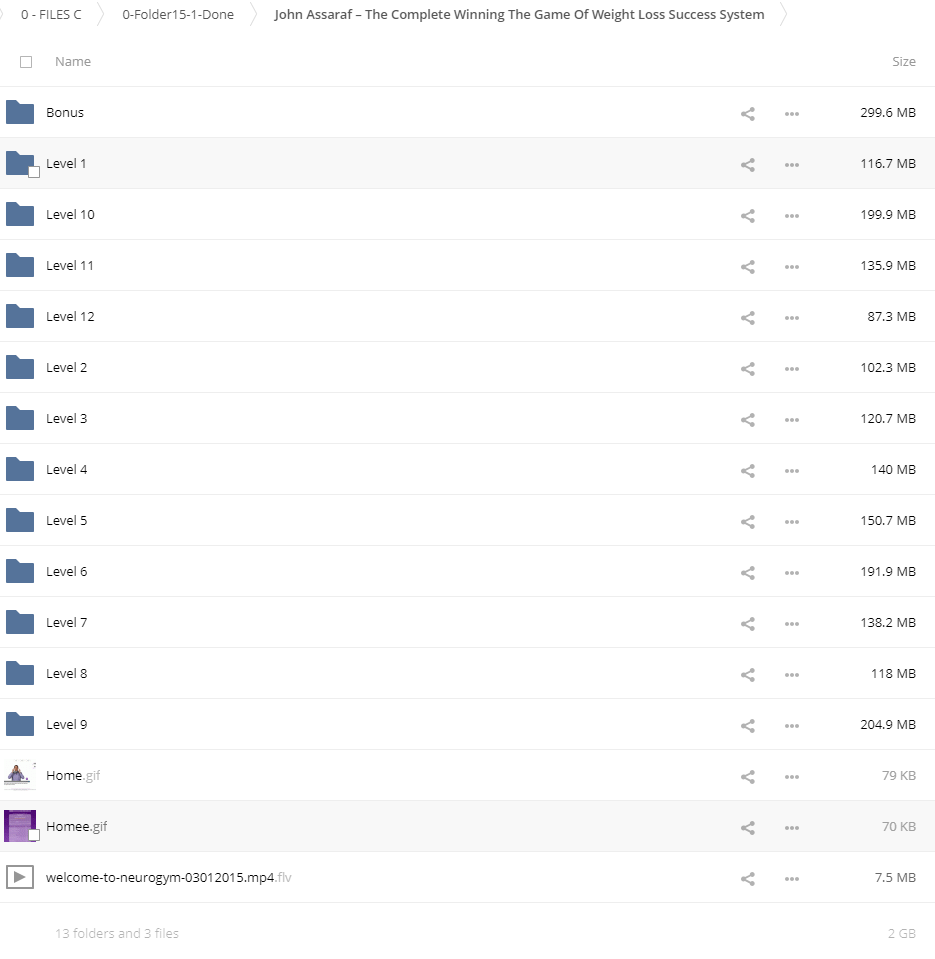Viewport: 935px width, 959px height.
Task: Sort the list by Size column
Action: 903,62
